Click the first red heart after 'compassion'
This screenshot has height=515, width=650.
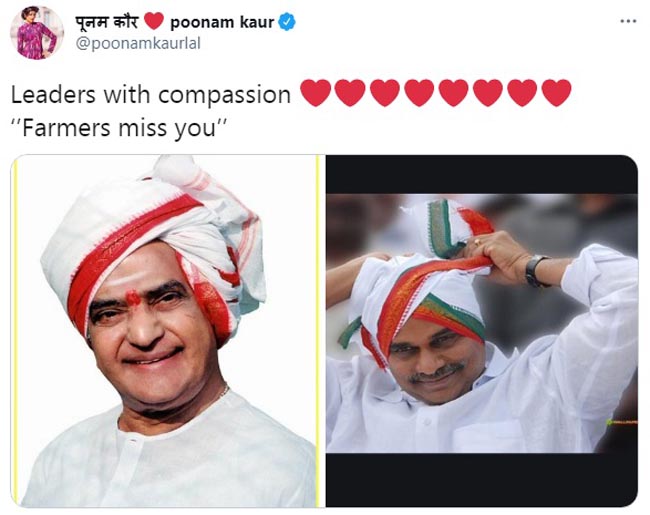pyautogui.click(x=315, y=93)
